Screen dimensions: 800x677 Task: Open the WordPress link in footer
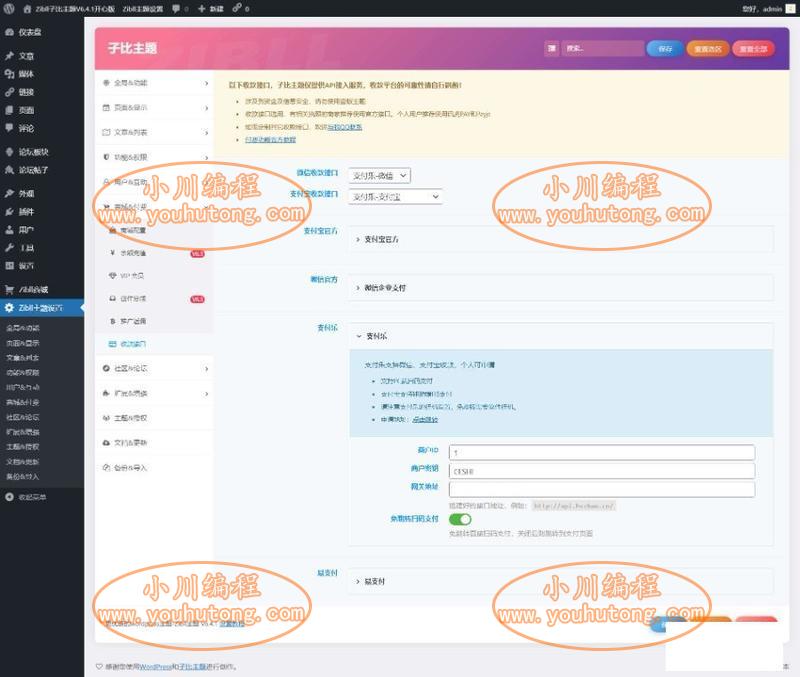155,667
